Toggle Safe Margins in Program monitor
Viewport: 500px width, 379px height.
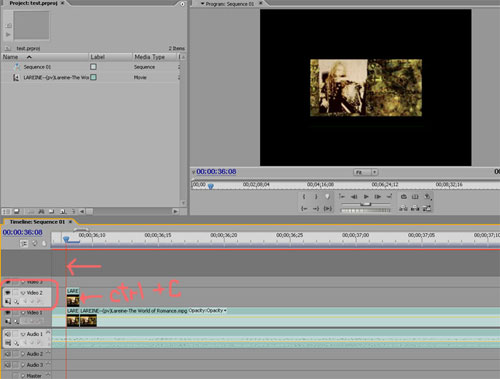(415, 197)
